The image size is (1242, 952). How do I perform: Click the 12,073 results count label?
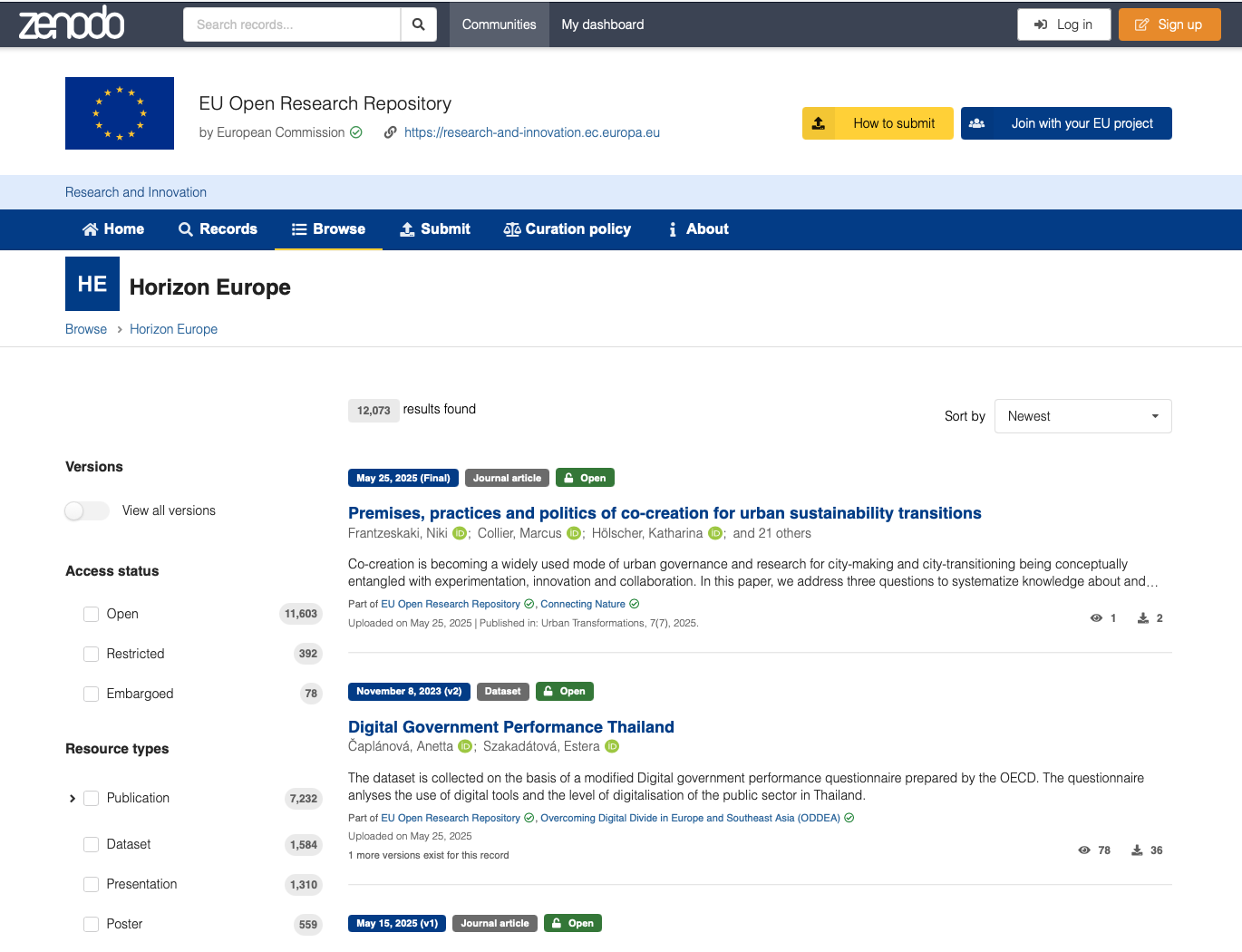point(374,410)
